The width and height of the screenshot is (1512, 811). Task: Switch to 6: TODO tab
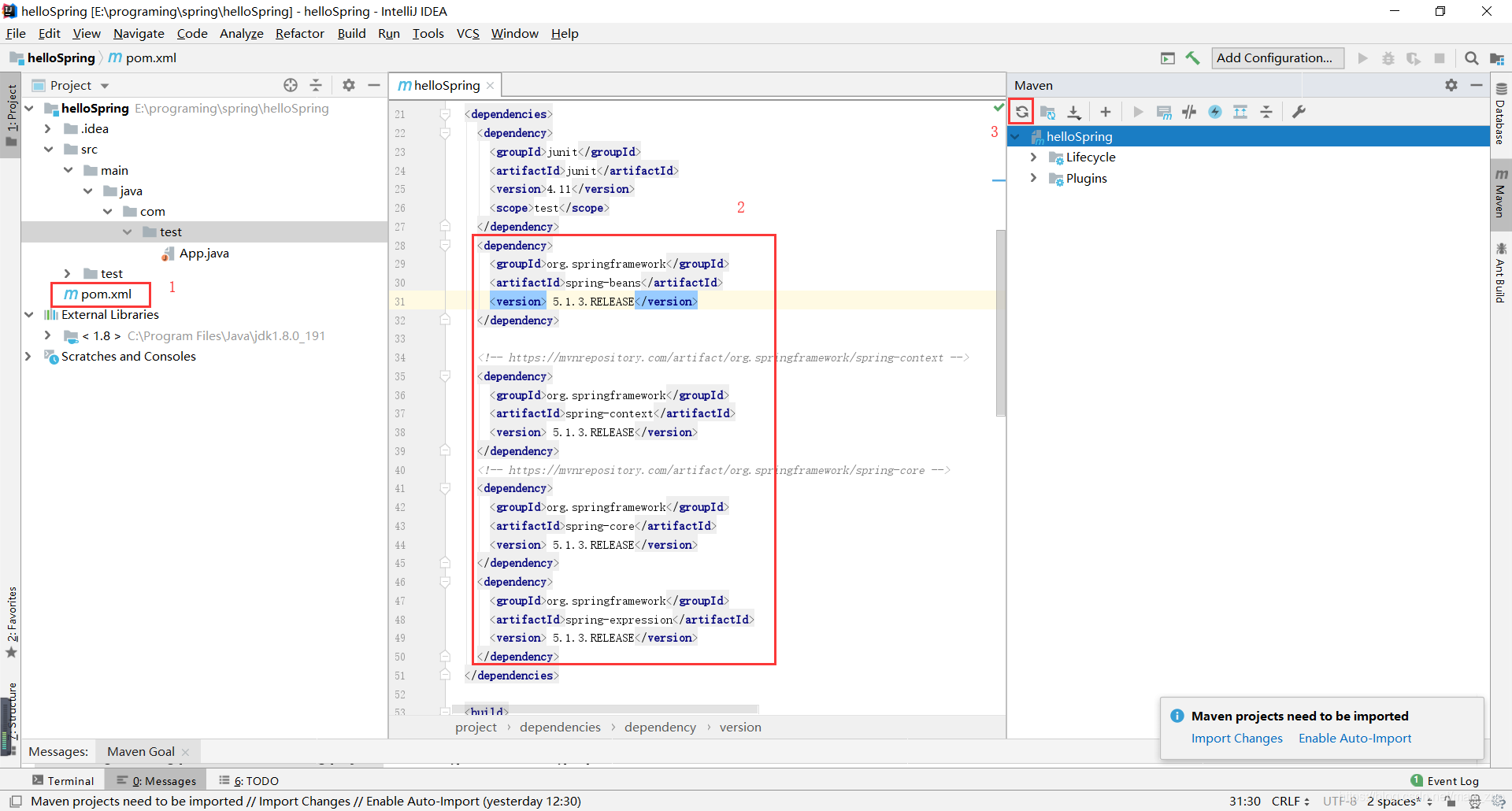tap(249, 780)
